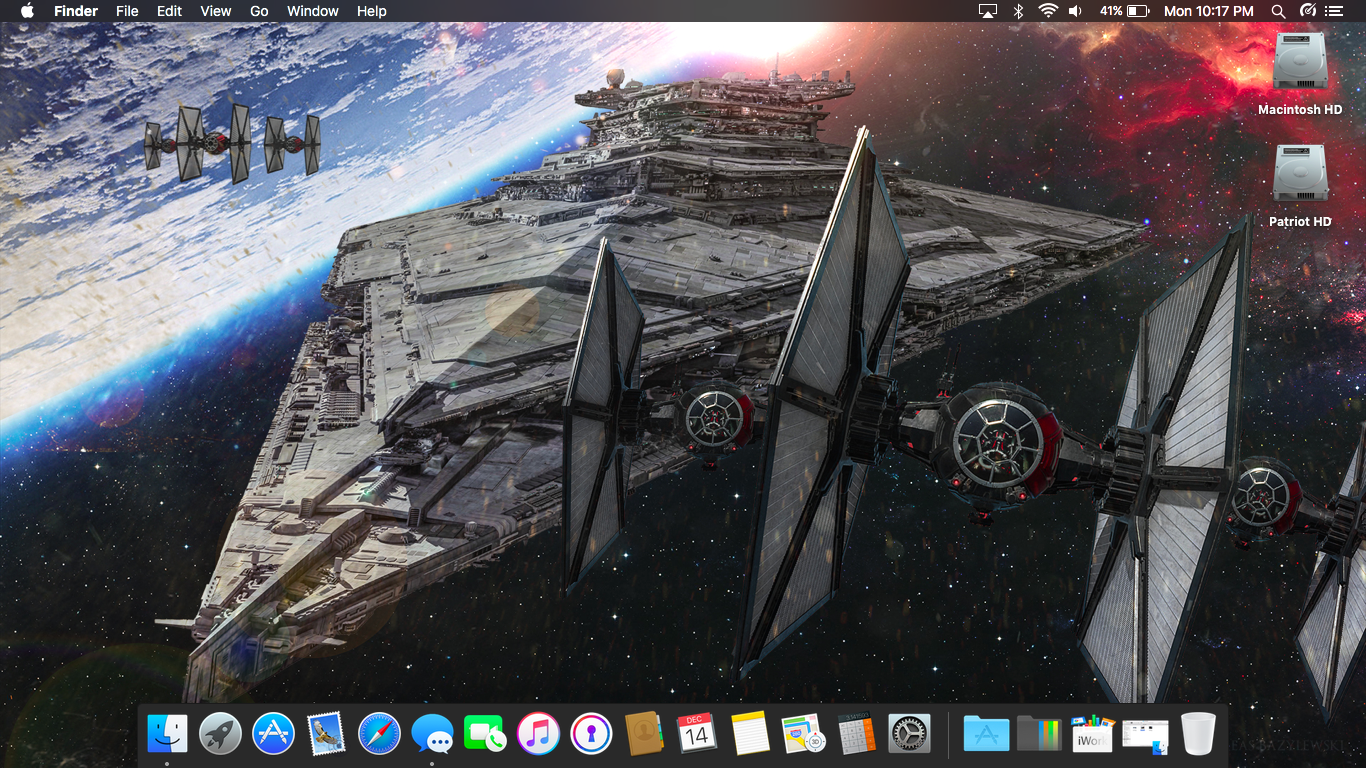Open the dark colorful folder stack in Dock
The width and height of the screenshot is (1366, 768).
tap(1039, 734)
